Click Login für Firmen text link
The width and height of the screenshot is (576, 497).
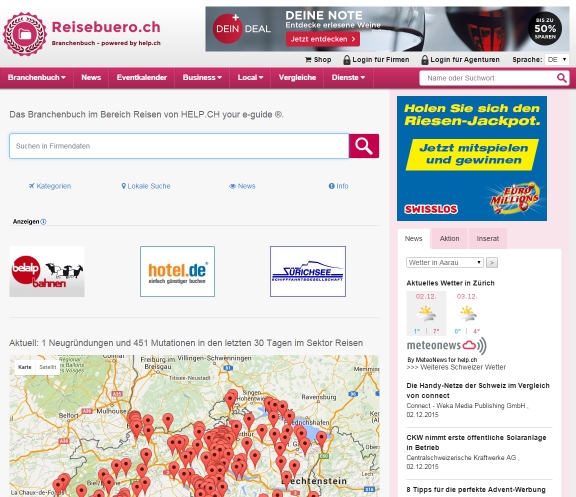[x=381, y=60]
